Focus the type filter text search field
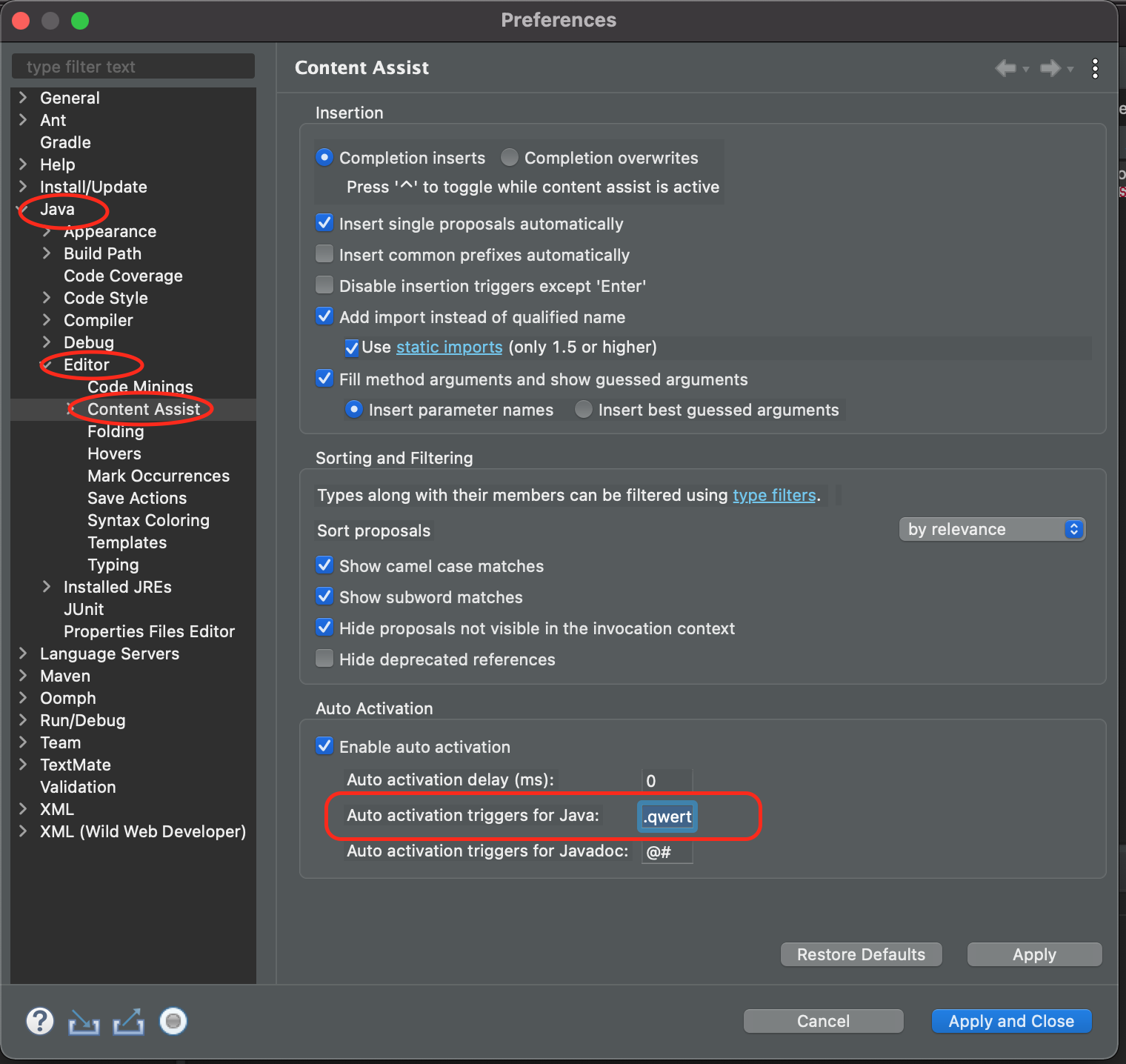 coord(133,67)
